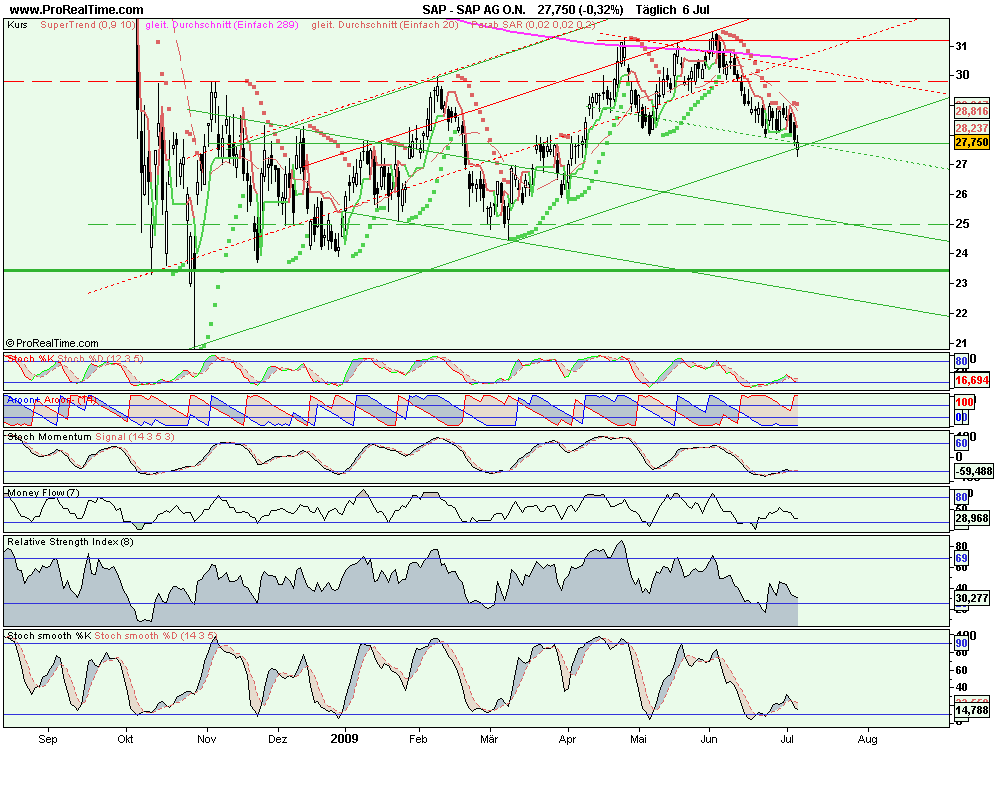
Task: Click the 'Aroon+ Aroon- (14)' panel label
Action: click(x=52, y=399)
